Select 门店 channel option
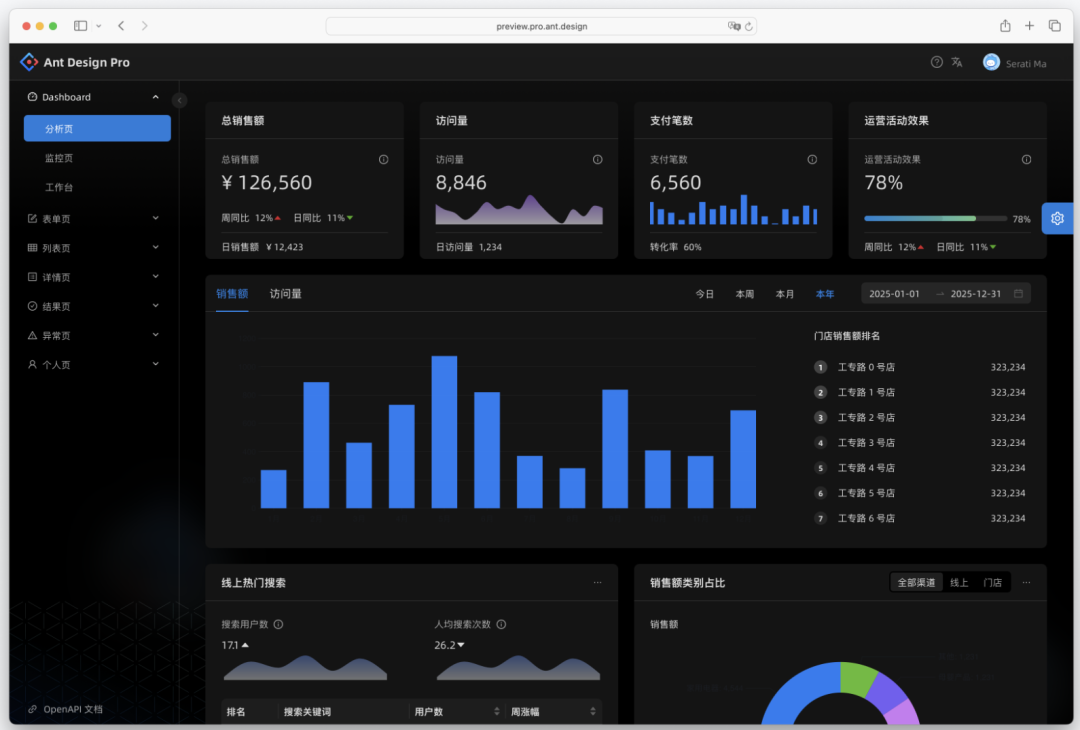This screenshot has height=730, width=1080. pyautogui.click(x=993, y=583)
